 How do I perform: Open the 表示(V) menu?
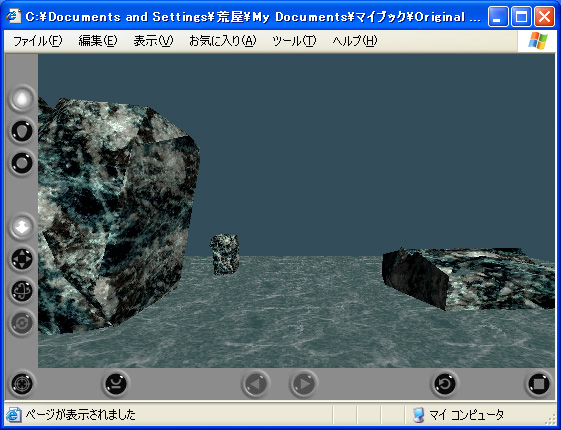point(153,41)
